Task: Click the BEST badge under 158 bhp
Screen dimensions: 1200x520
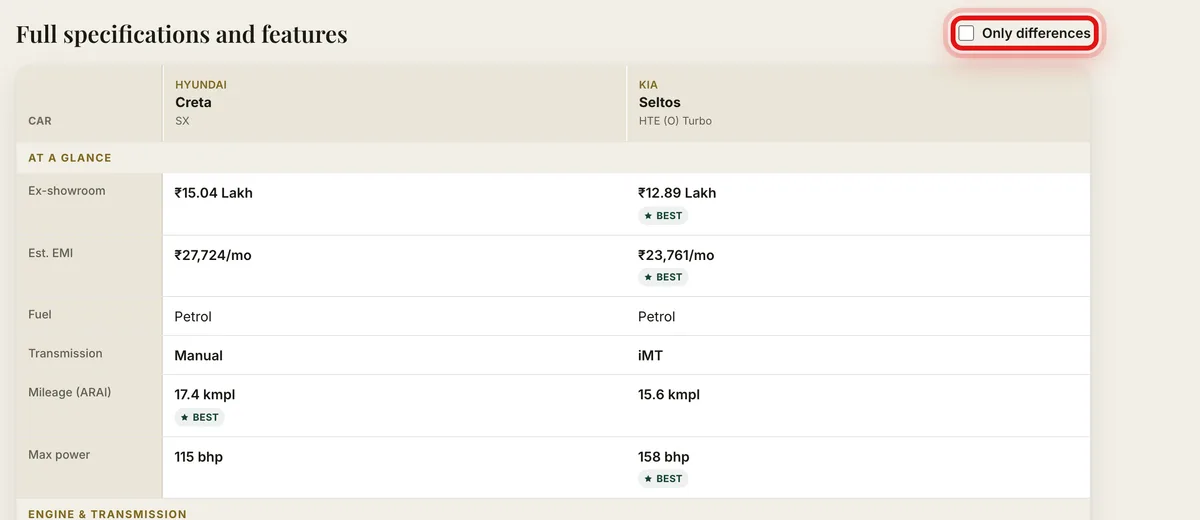Action: point(663,479)
